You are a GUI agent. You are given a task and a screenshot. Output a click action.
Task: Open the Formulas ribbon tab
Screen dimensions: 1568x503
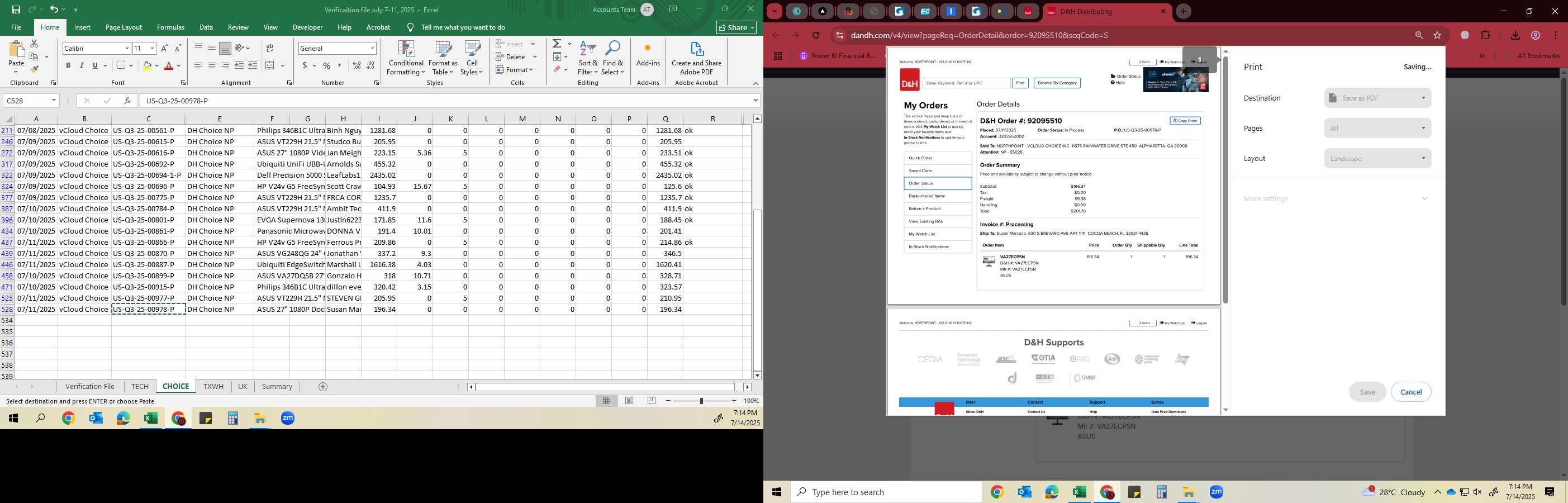click(170, 27)
